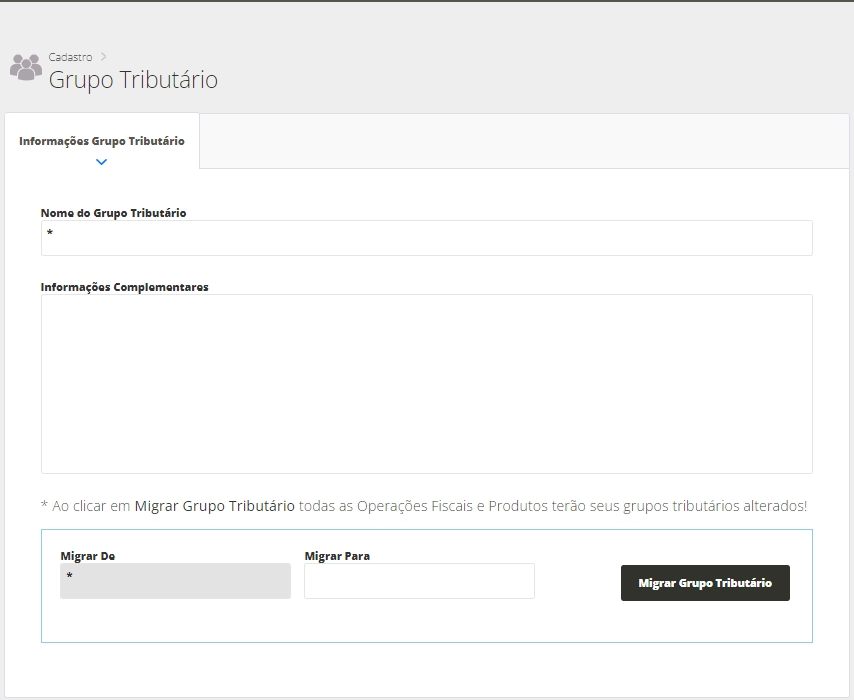Image resolution: width=854 pixels, height=700 pixels.
Task: Focus the Nome do Grupo Tributário field
Action: click(426, 238)
